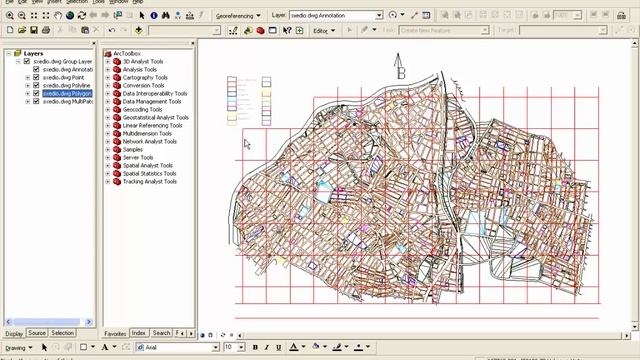640x360 pixels.
Task: Open the fill color bucket picker
Action: point(316,347)
